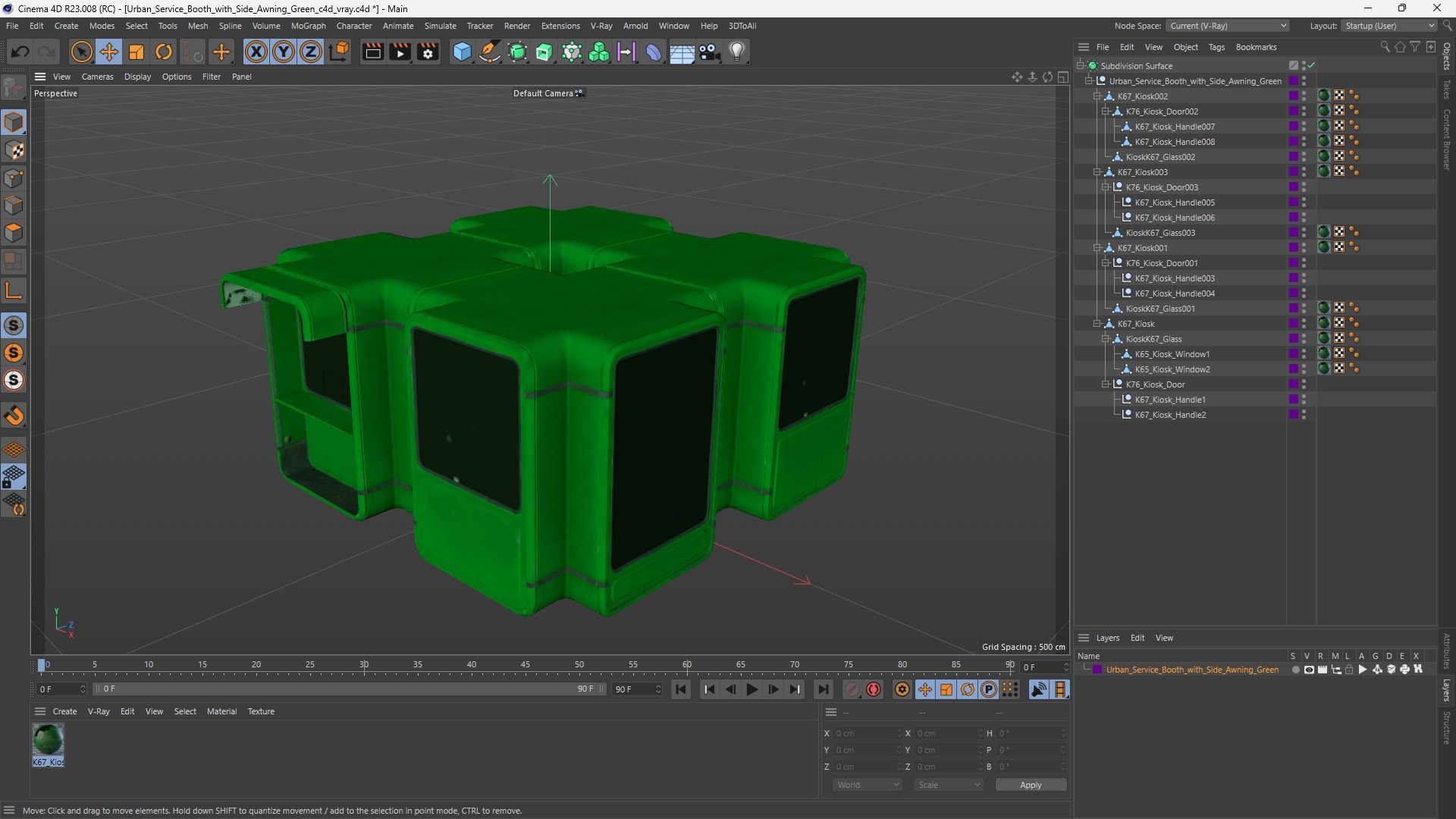
Task: Collapse Subdivision Surface tree node
Action: tap(1080, 66)
